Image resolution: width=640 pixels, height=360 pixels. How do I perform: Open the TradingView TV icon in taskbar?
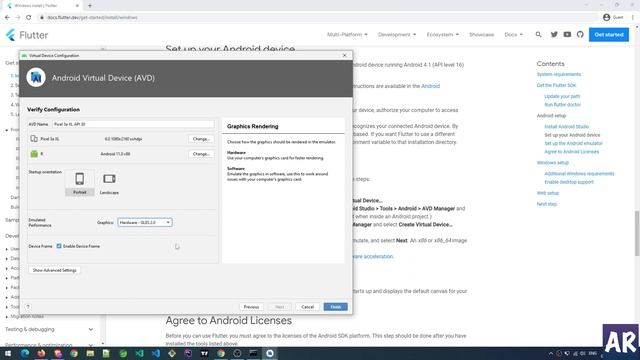pyautogui.click(x=204, y=353)
